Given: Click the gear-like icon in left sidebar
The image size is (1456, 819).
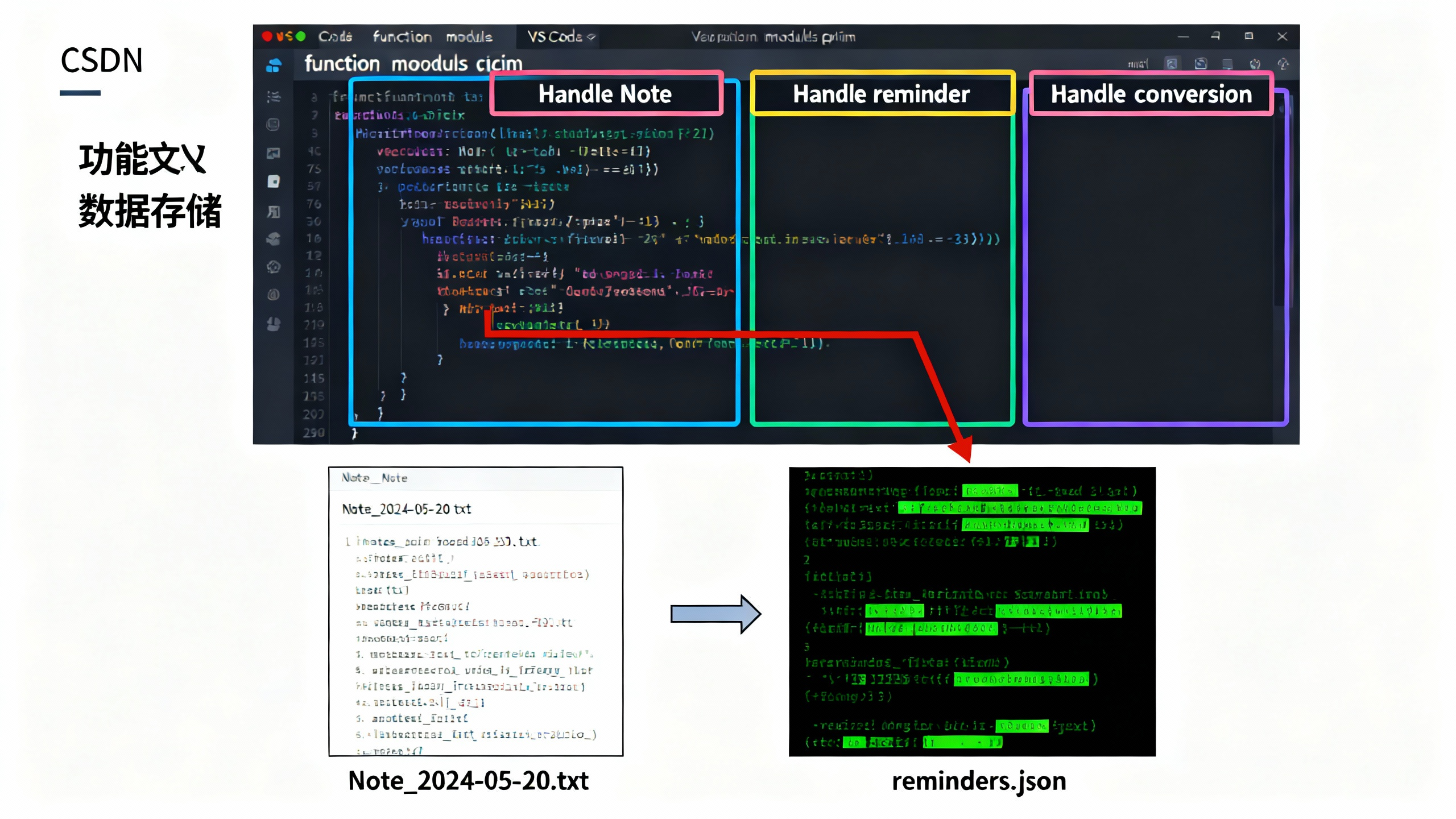Looking at the screenshot, I should point(274,267).
